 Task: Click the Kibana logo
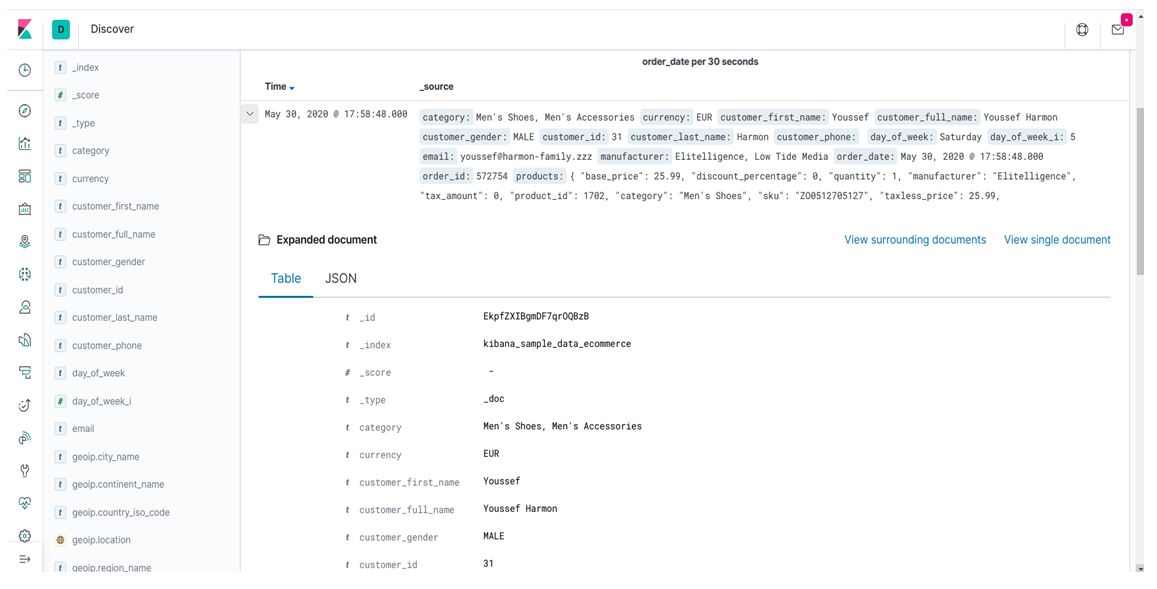[24, 30]
